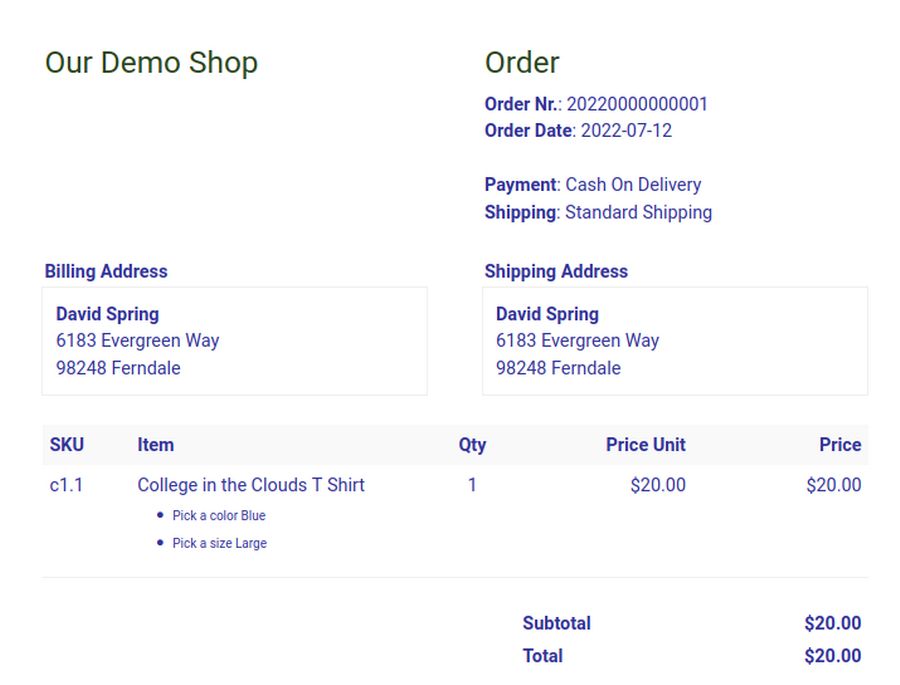900x685 pixels.
Task: Click the Standard Shipping method text
Action: [x=638, y=212]
